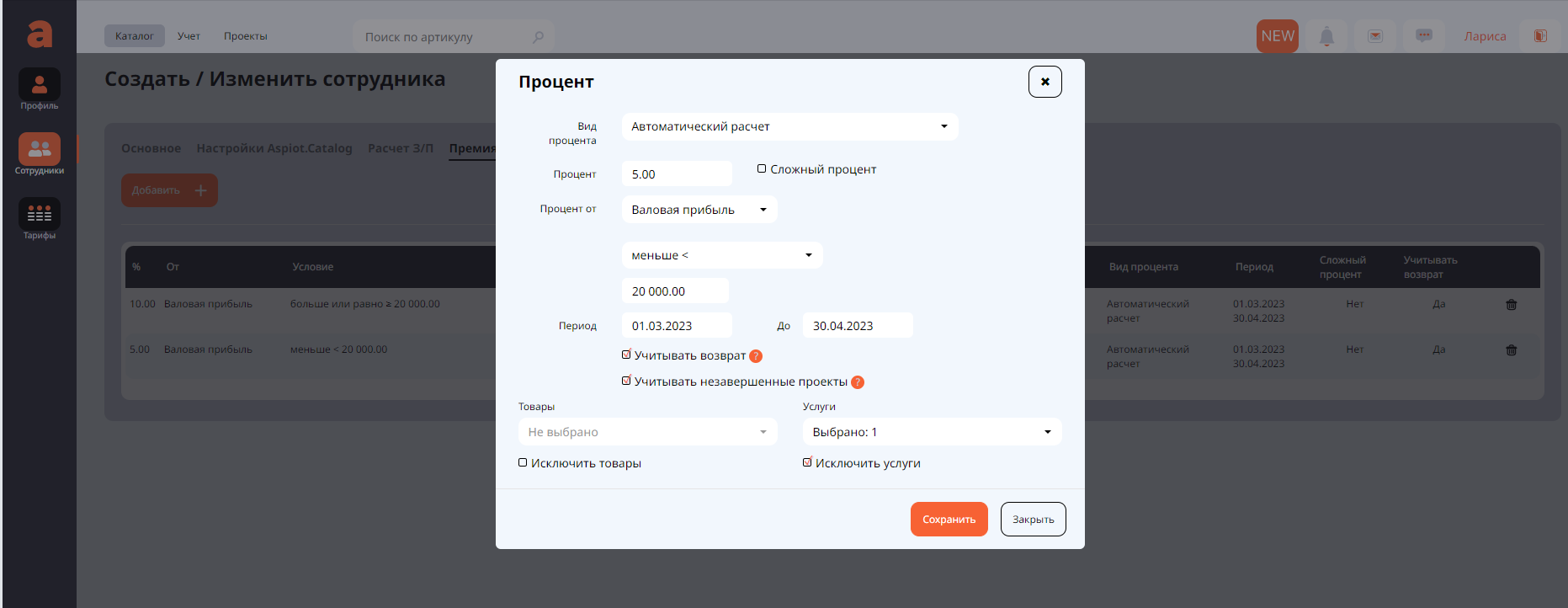The image size is (1568, 608).
Task: Open the mail envelope icon
Action: [x=1375, y=36]
